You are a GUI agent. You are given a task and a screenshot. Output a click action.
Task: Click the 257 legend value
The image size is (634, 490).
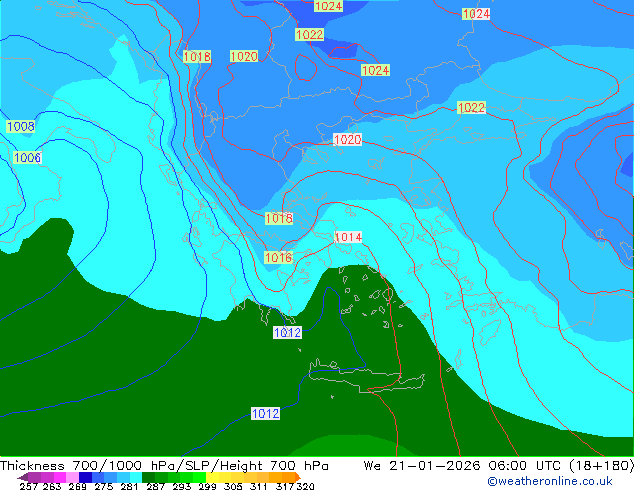tap(29, 486)
